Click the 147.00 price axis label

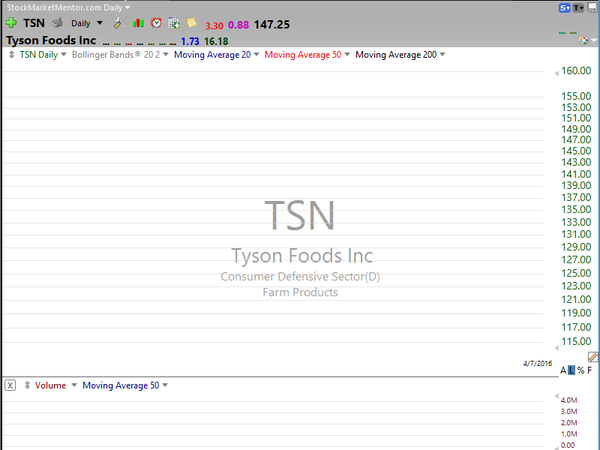click(x=576, y=140)
